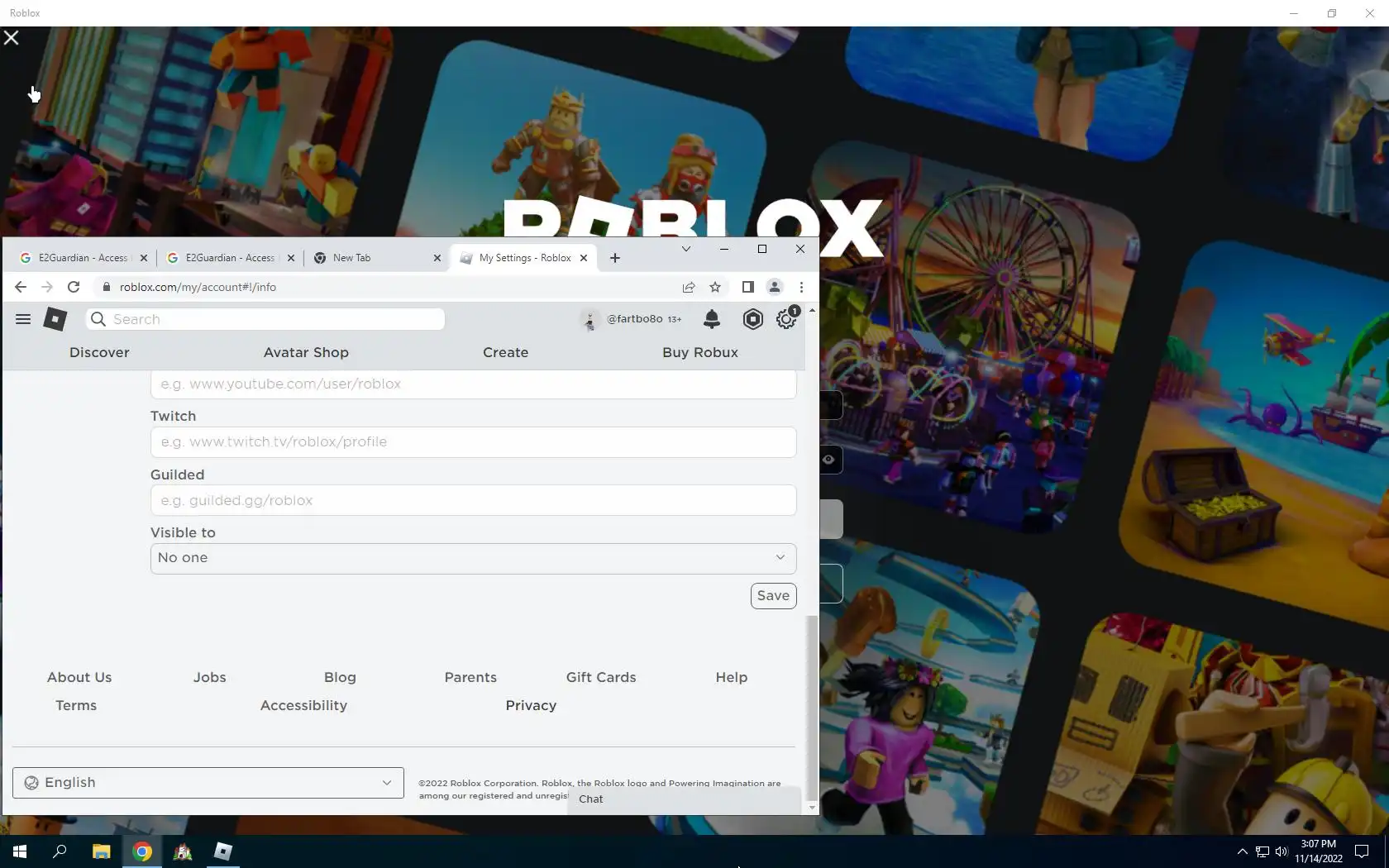
Task: Open a new Chrome tab with plus
Action: point(615,258)
